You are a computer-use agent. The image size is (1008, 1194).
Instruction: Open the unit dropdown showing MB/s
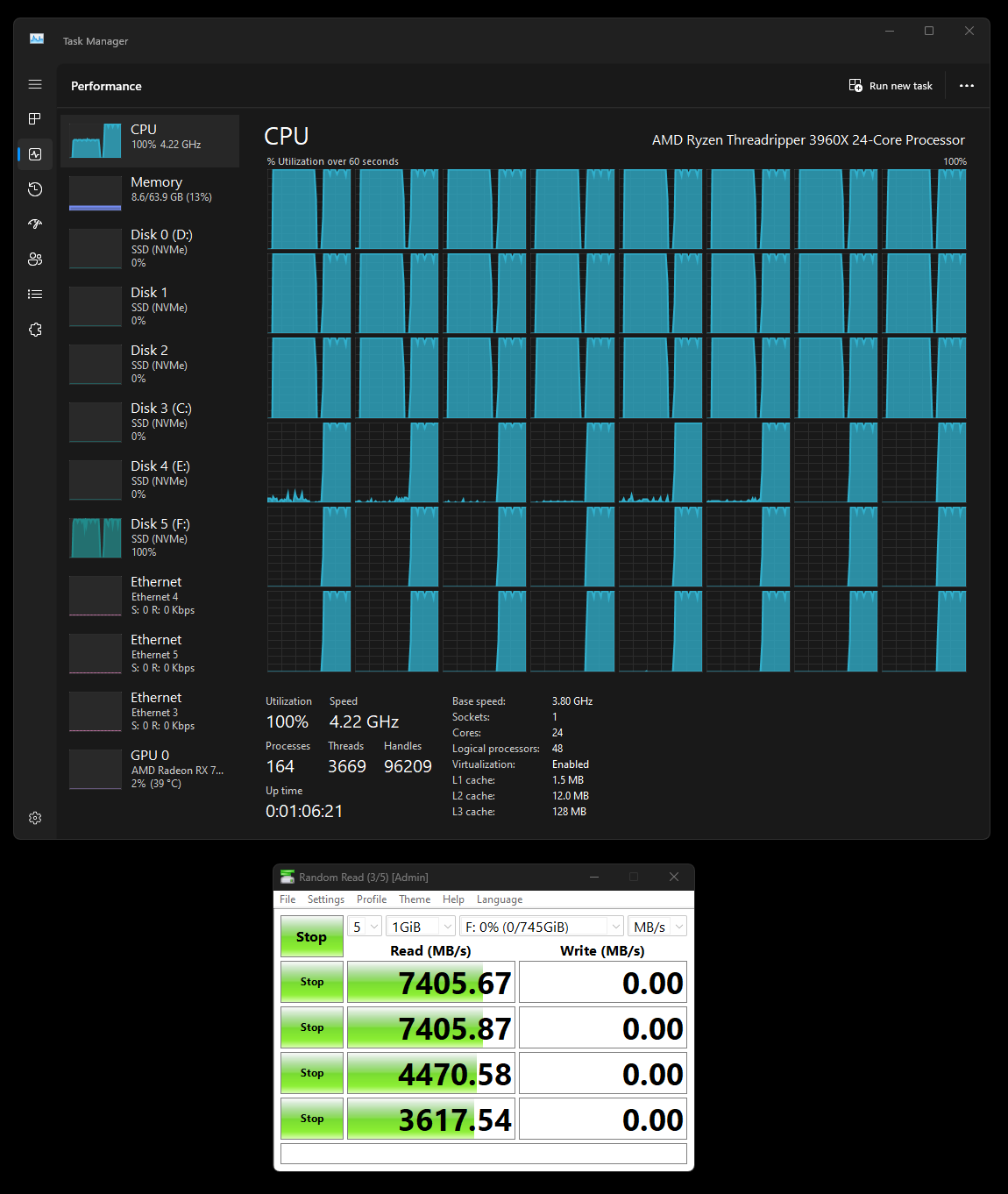click(657, 927)
